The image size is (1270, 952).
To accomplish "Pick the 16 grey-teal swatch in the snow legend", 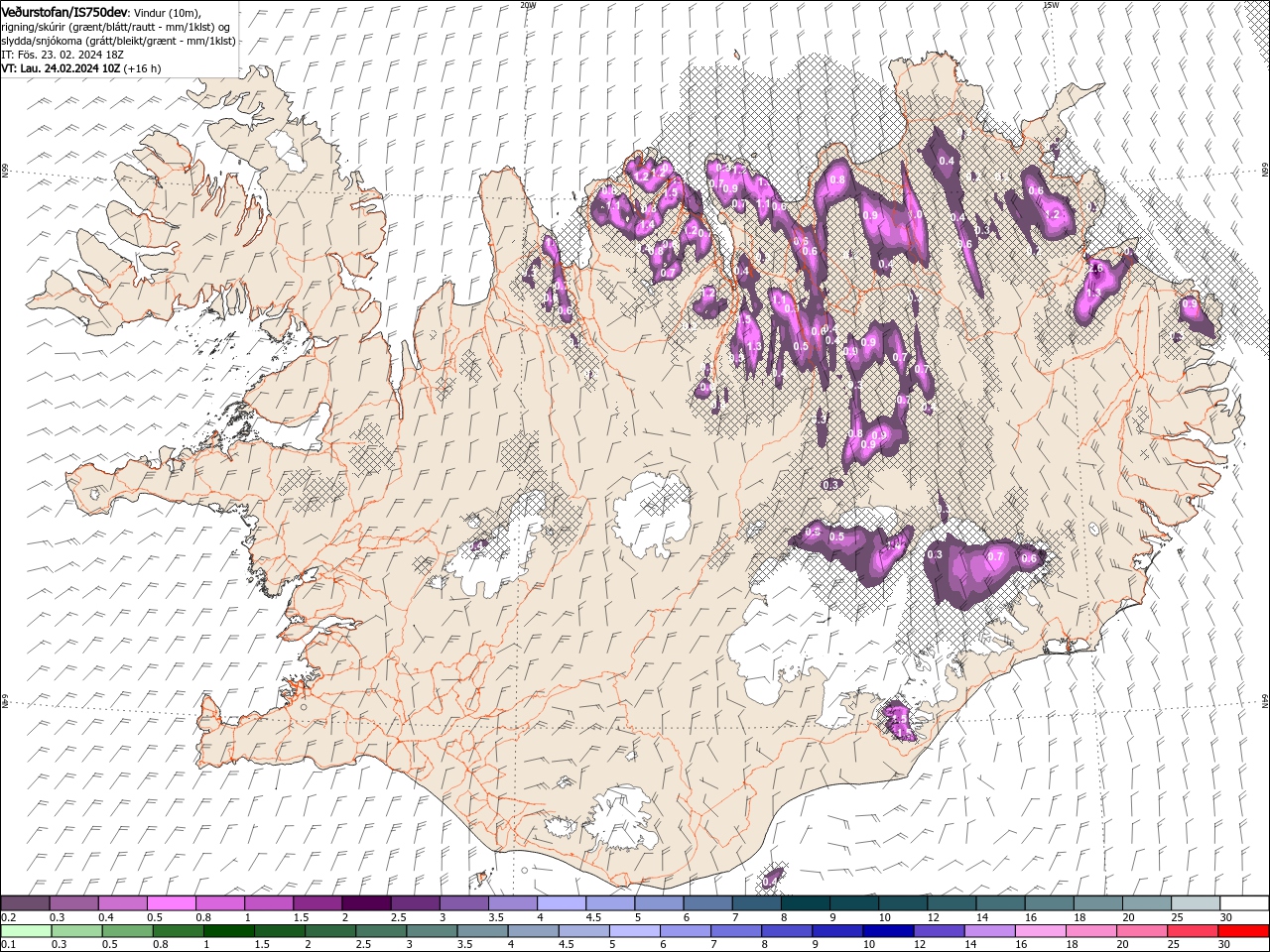I will [1049, 903].
